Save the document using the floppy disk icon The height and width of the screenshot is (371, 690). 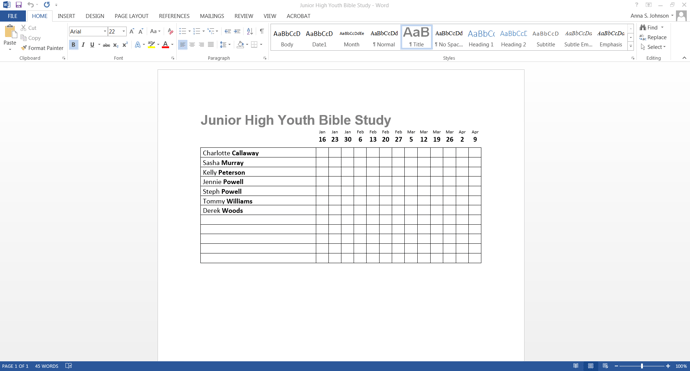[18, 5]
